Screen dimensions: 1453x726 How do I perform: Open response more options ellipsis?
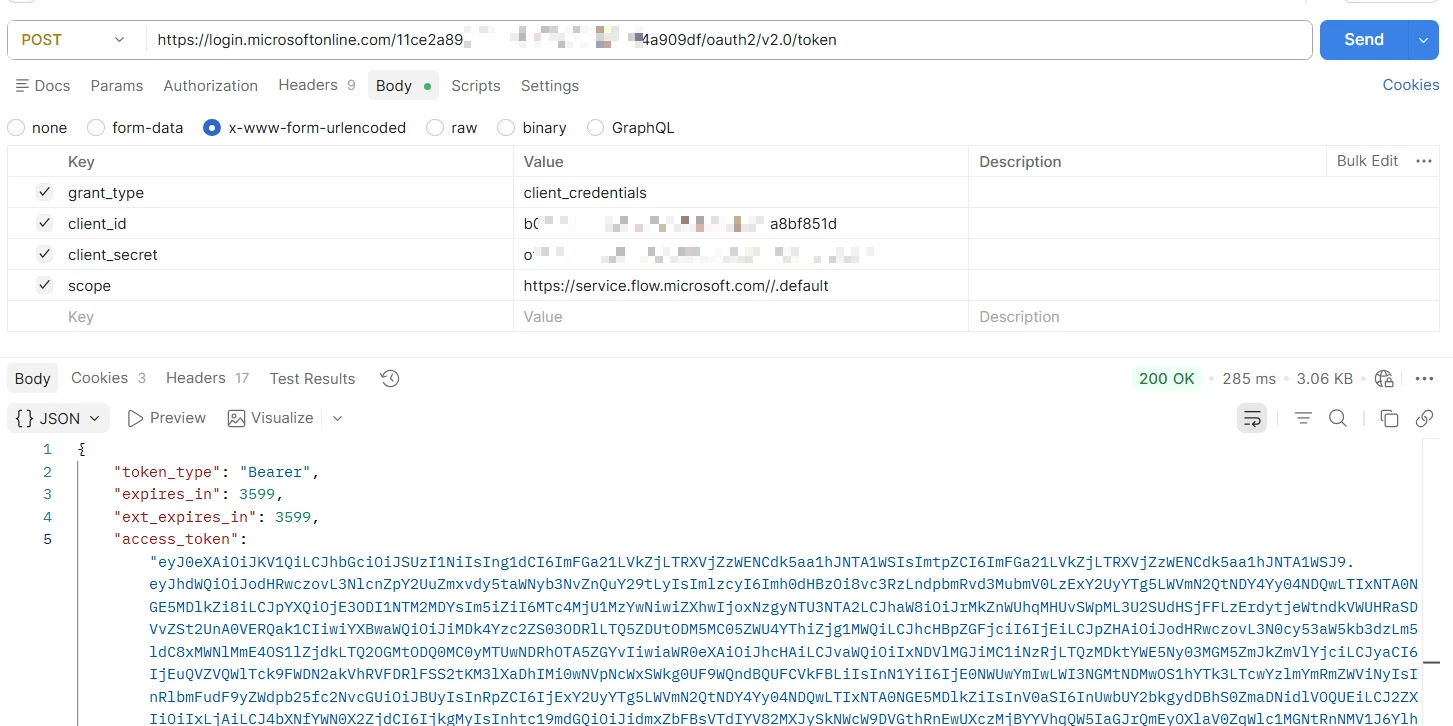click(1425, 378)
